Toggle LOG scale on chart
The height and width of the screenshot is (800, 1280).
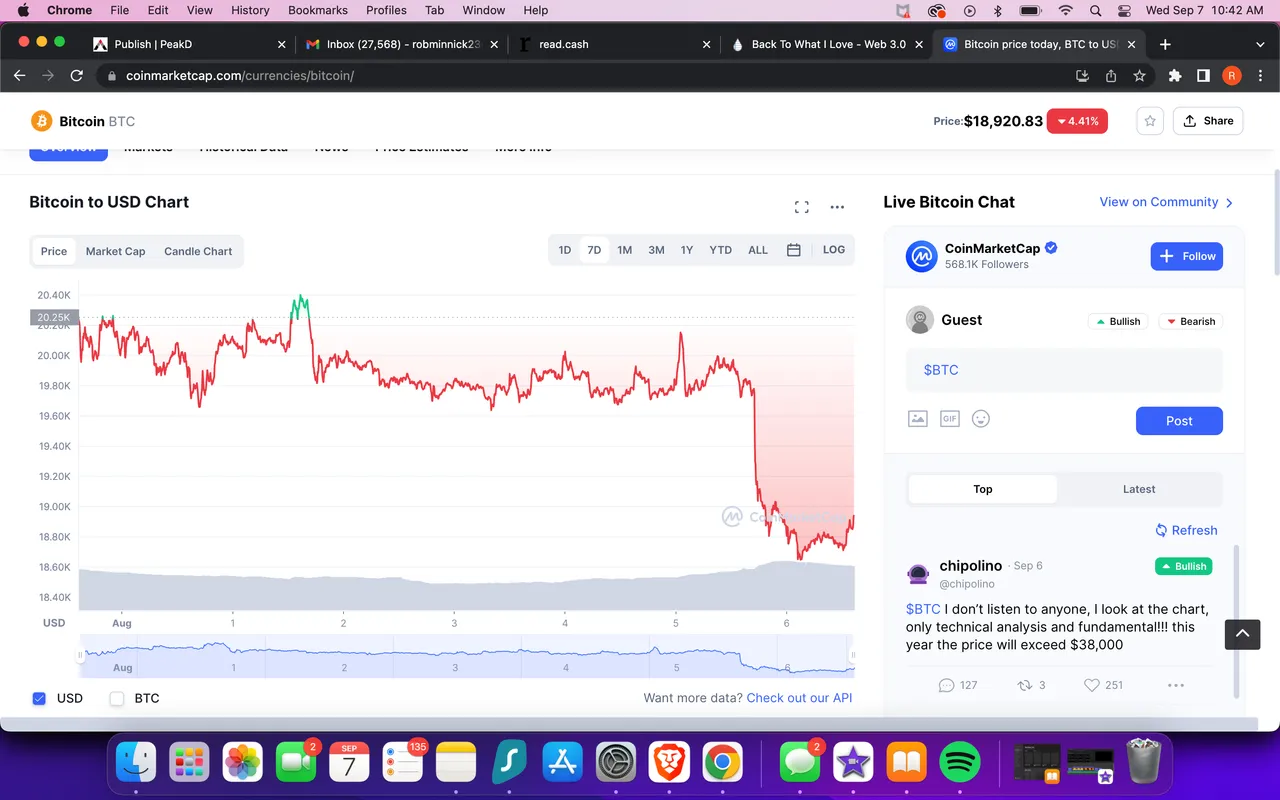point(834,250)
